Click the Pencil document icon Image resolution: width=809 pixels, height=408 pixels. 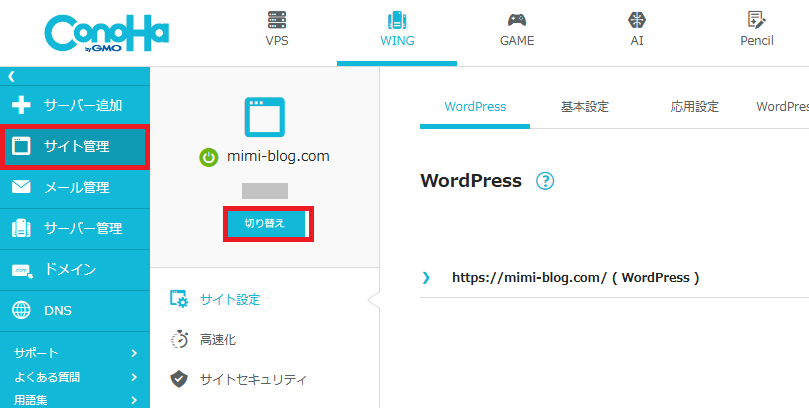(x=756, y=20)
